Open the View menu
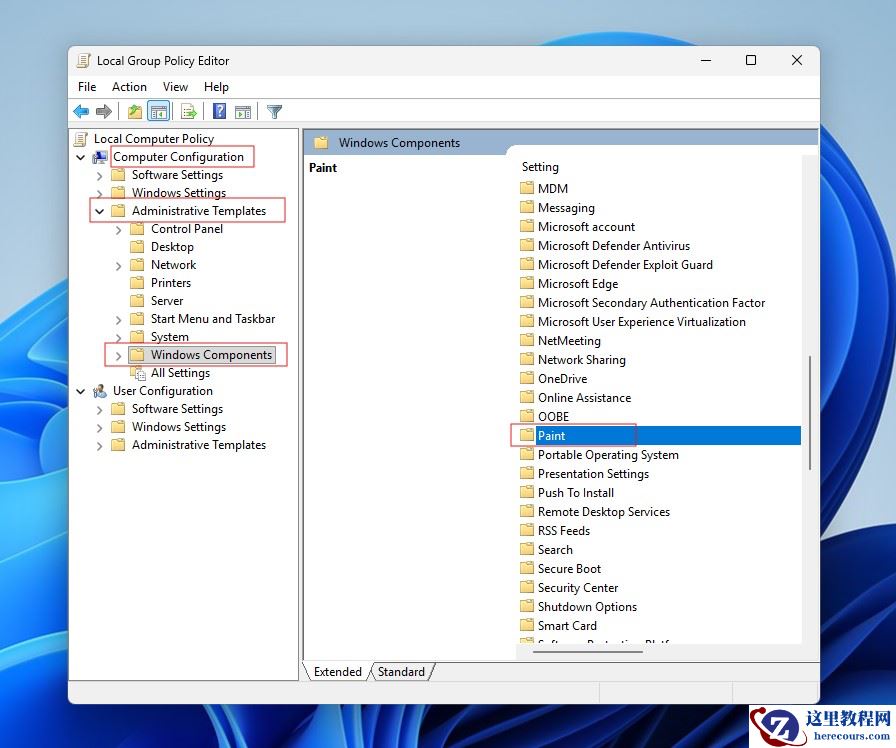 pos(175,87)
